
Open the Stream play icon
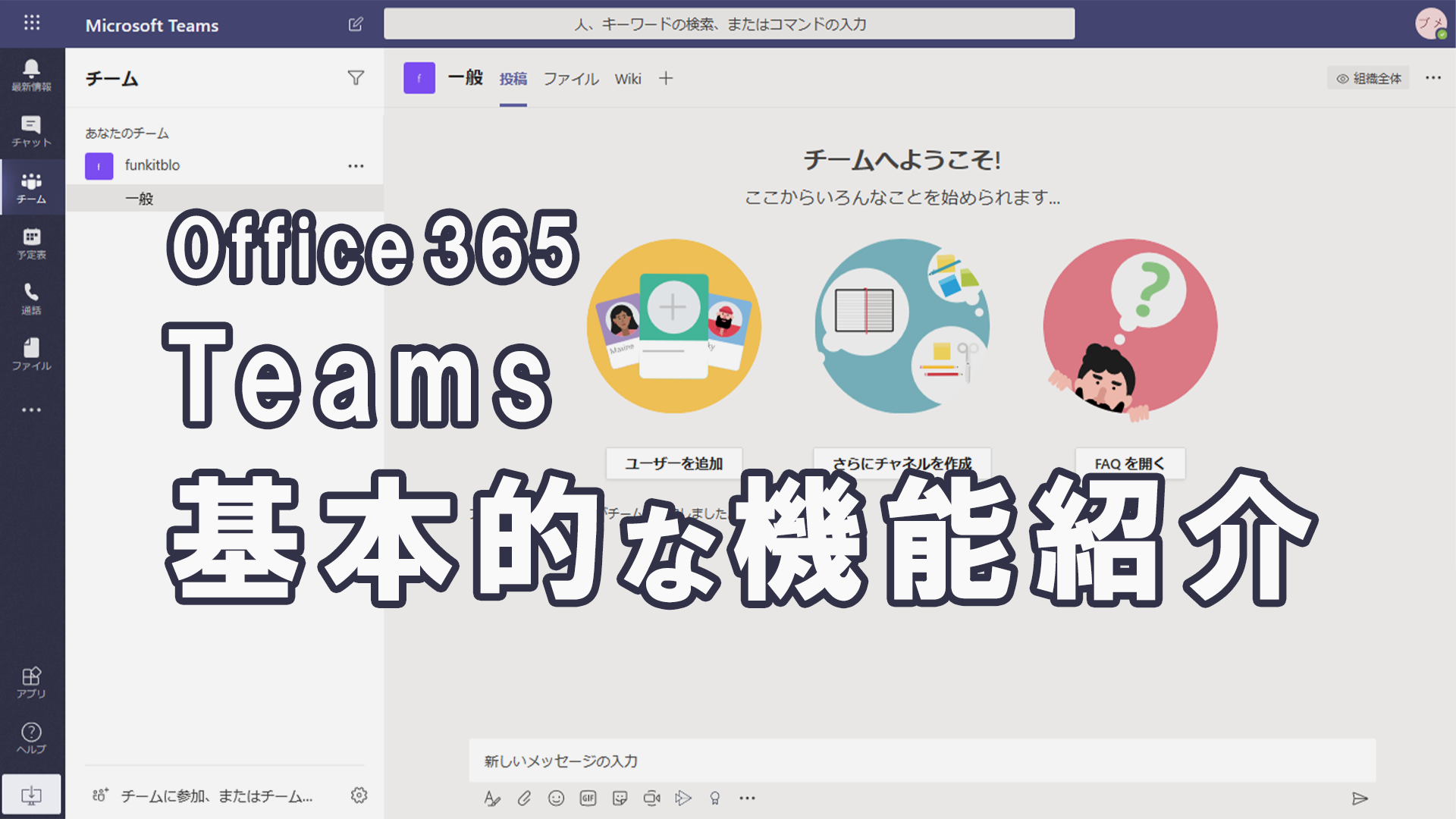click(683, 798)
